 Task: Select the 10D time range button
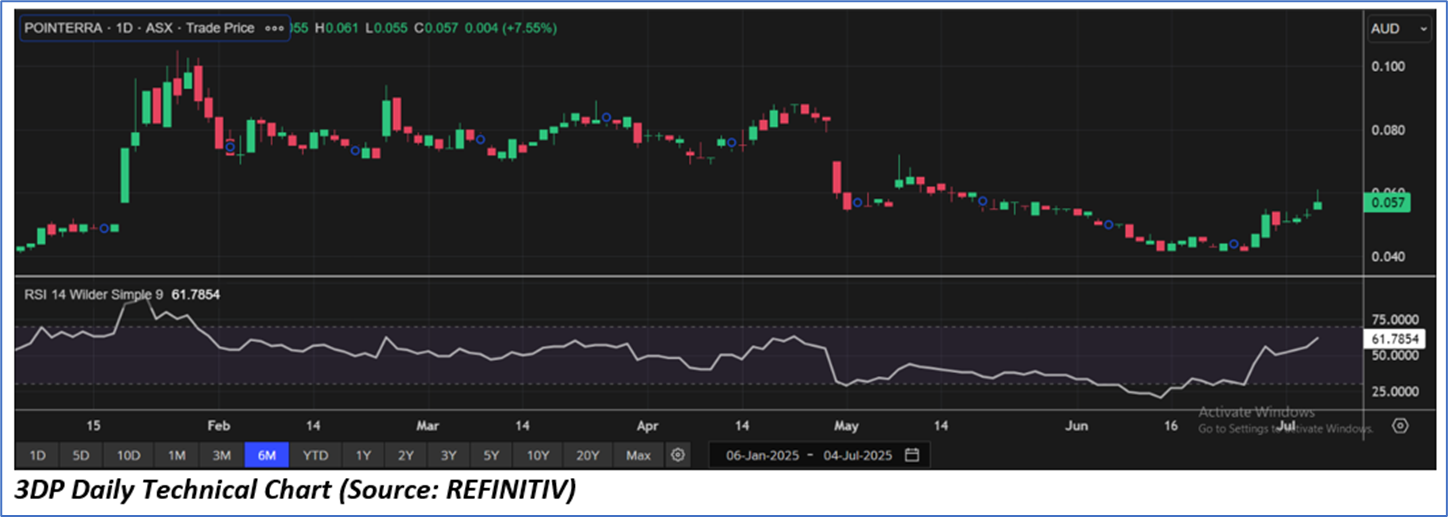128,455
